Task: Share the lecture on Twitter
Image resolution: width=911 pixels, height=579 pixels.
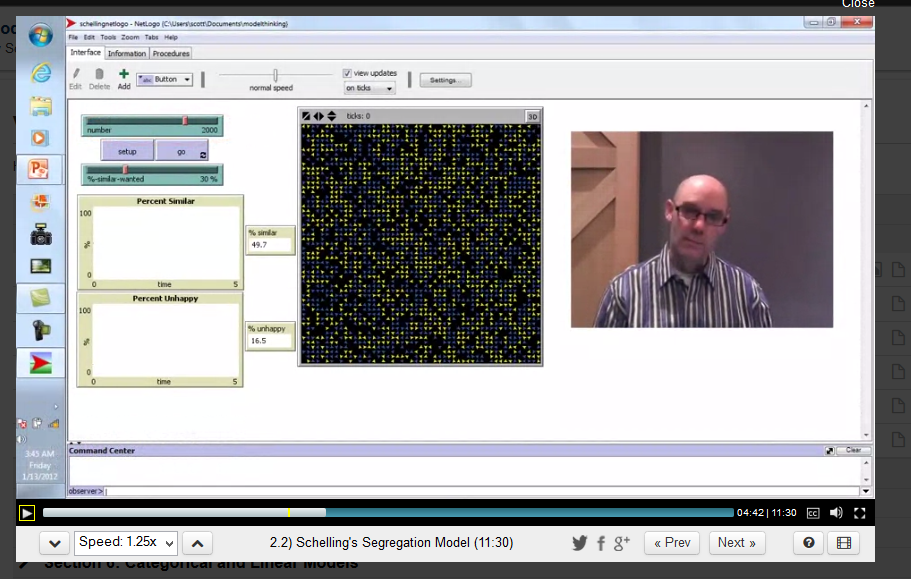Action: [x=580, y=543]
